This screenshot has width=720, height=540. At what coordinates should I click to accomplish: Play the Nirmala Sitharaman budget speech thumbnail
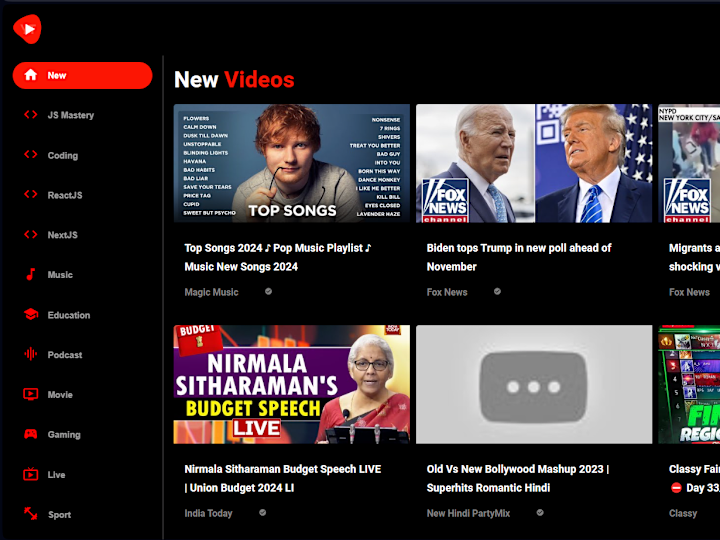(x=292, y=384)
